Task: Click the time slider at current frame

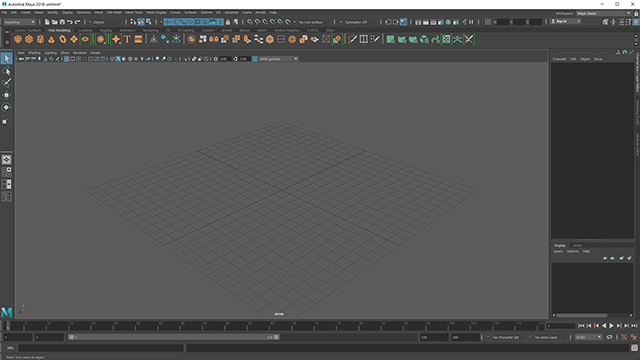Action: (x=7, y=326)
